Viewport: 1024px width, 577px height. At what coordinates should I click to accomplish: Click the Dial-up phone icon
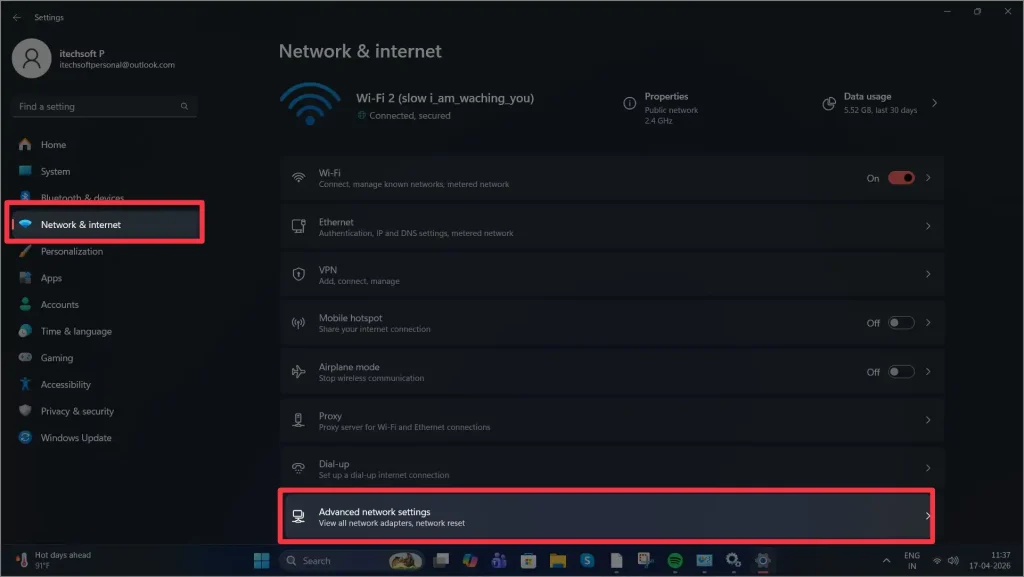click(298, 468)
